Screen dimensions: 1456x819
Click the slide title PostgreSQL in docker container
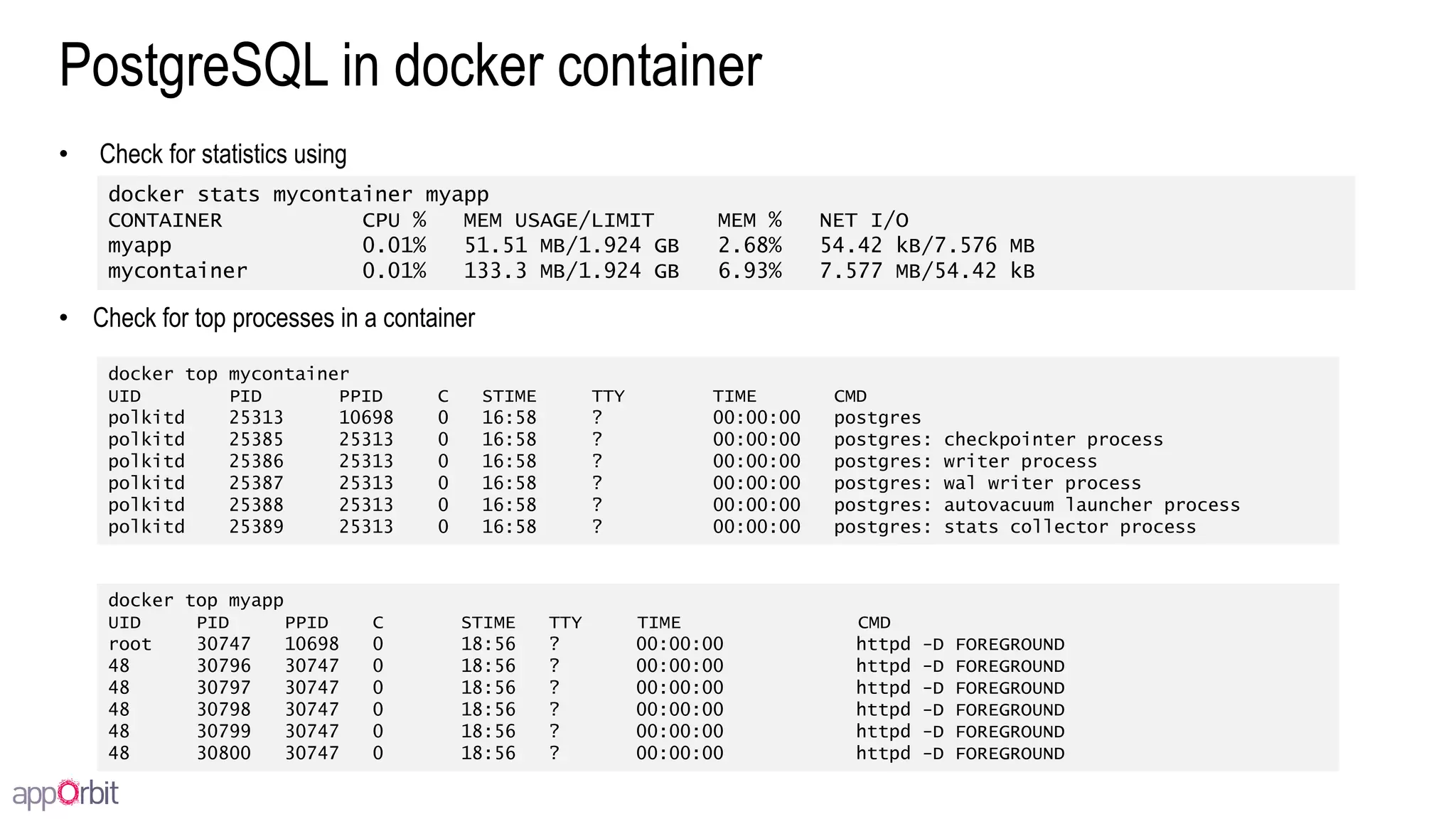click(x=410, y=66)
